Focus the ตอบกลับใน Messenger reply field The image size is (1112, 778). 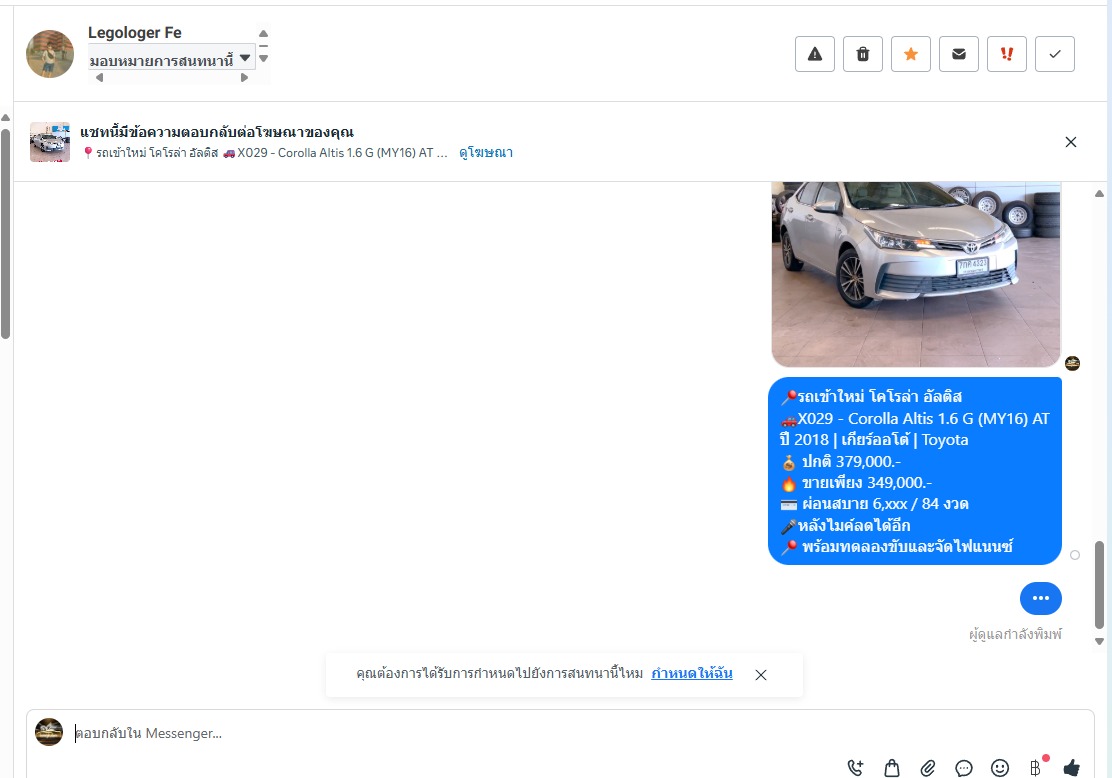click(560, 733)
